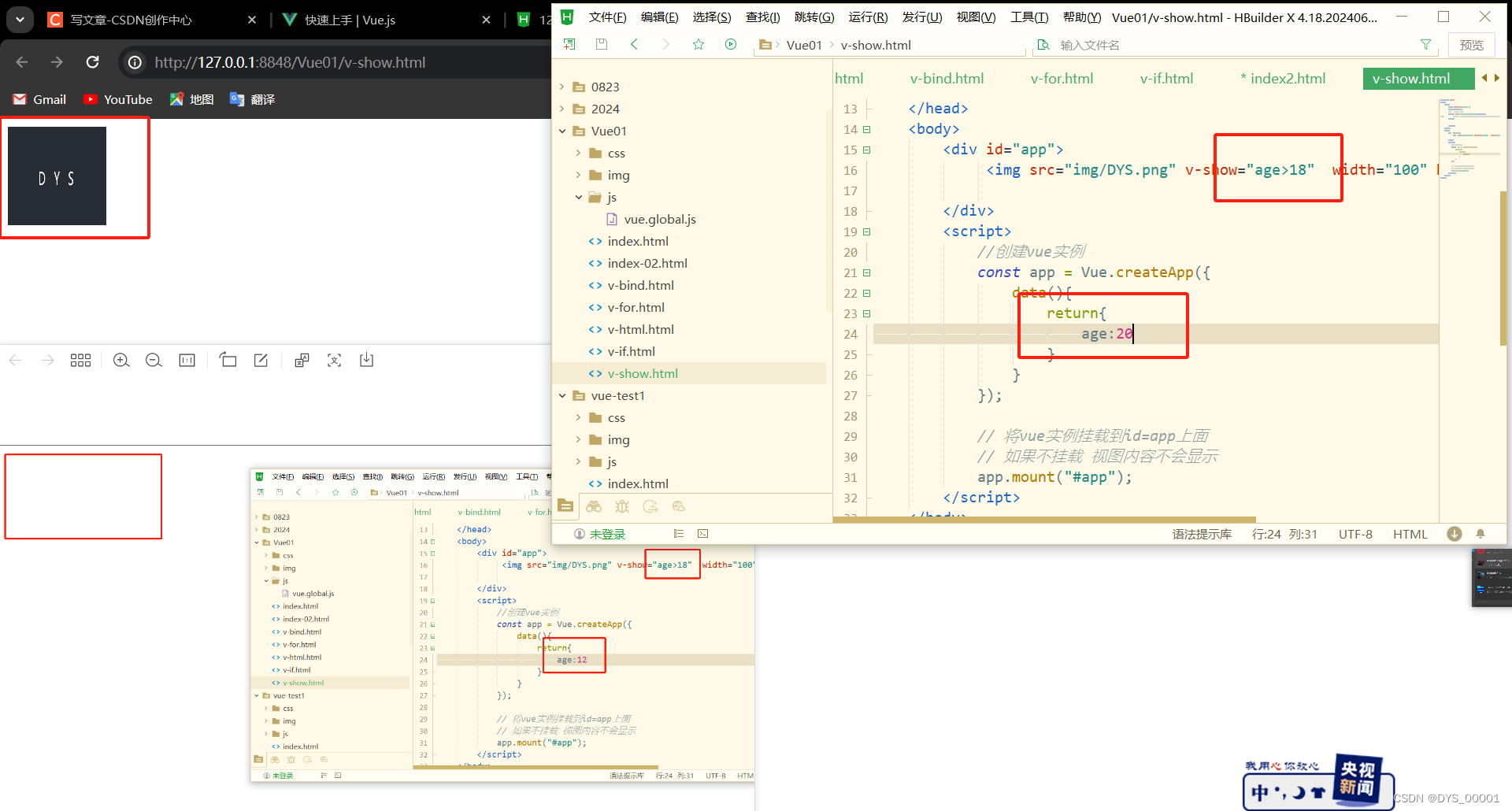Screen dimensions: 1512x811
Task: Collapse the vue-test1 project folder
Action: coord(562,395)
